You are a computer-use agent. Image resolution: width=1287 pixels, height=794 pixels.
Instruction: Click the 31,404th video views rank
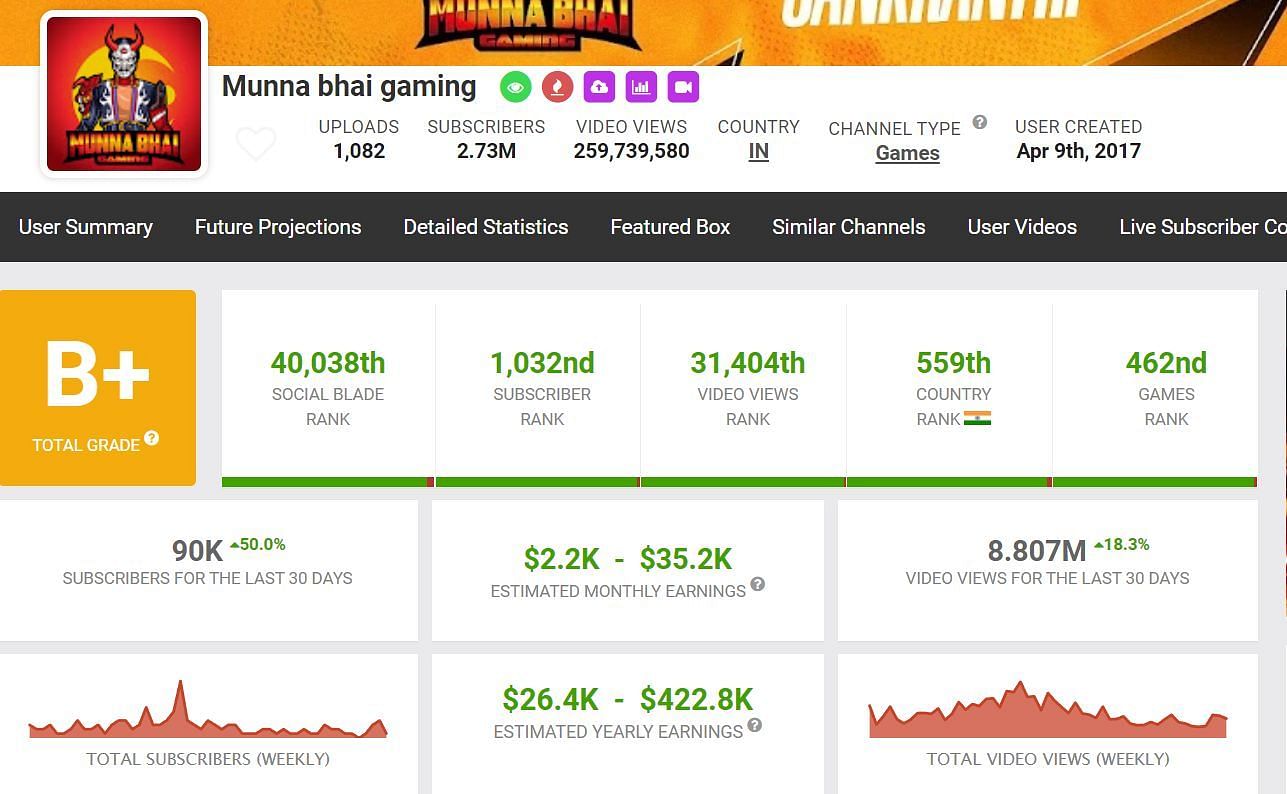tap(748, 363)
